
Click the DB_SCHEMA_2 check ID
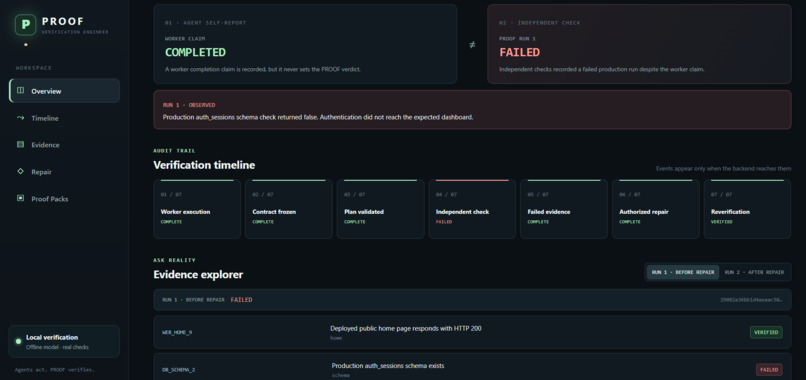click(178, 369)
